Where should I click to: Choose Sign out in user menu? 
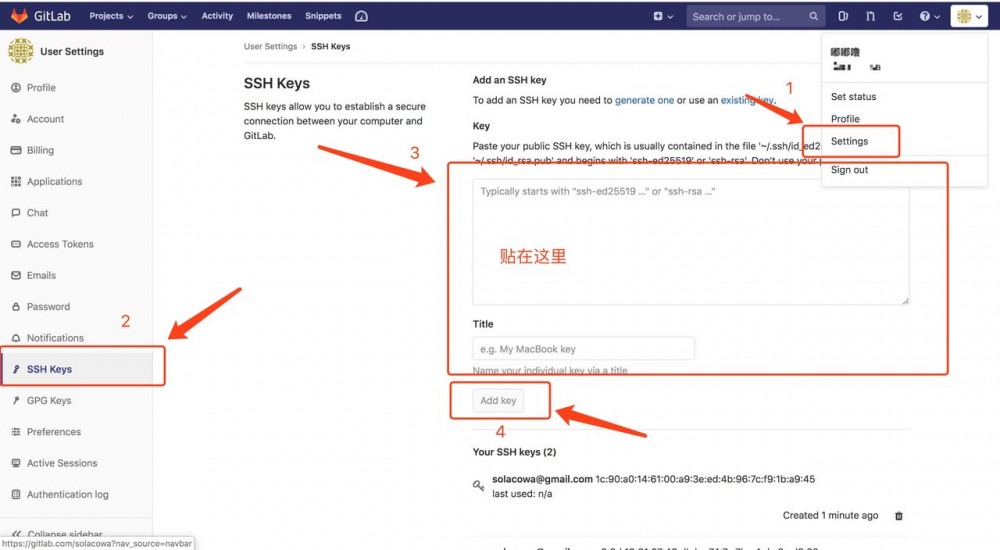(849, 170)
